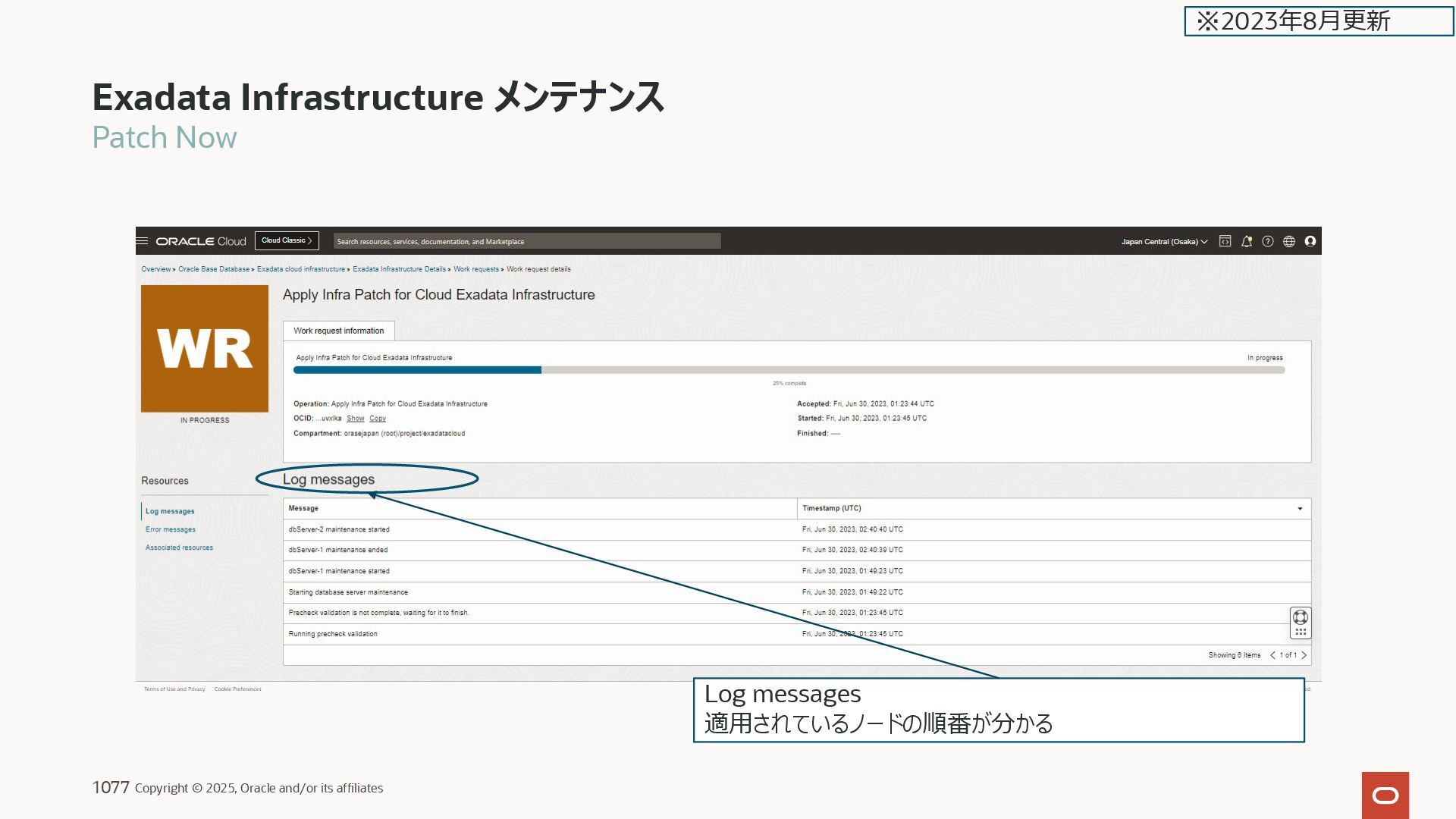Click the search resources input field

[x=526, y=241]
